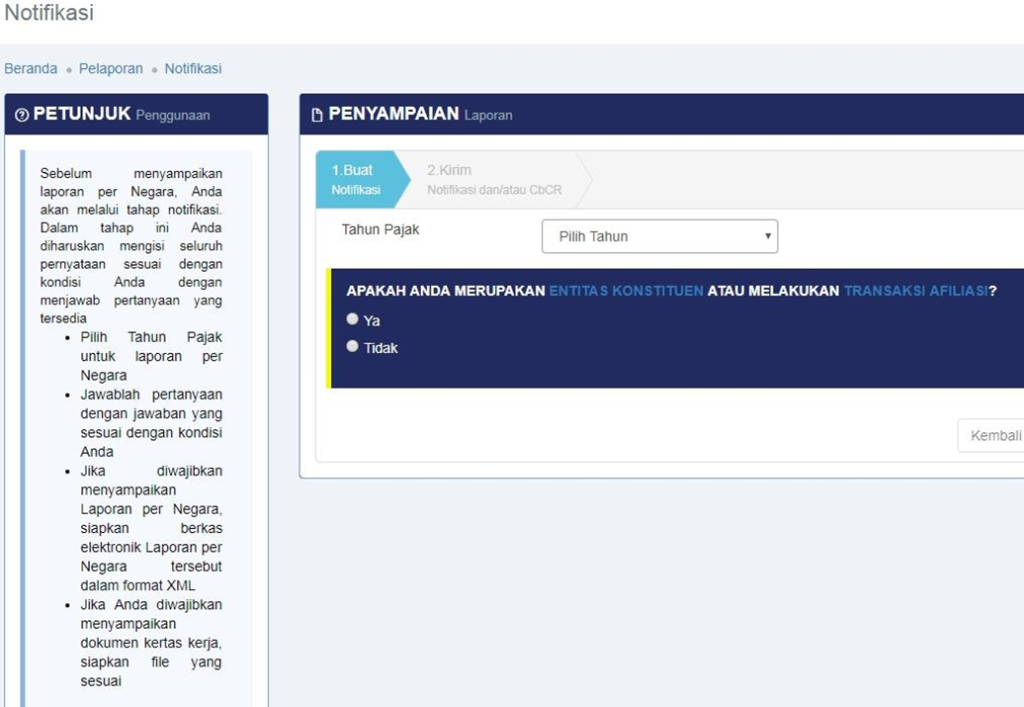Open Pelaporan from the breadcrumb
The height and width of the screenshot is (707, 1024).
tap(111, 69)
